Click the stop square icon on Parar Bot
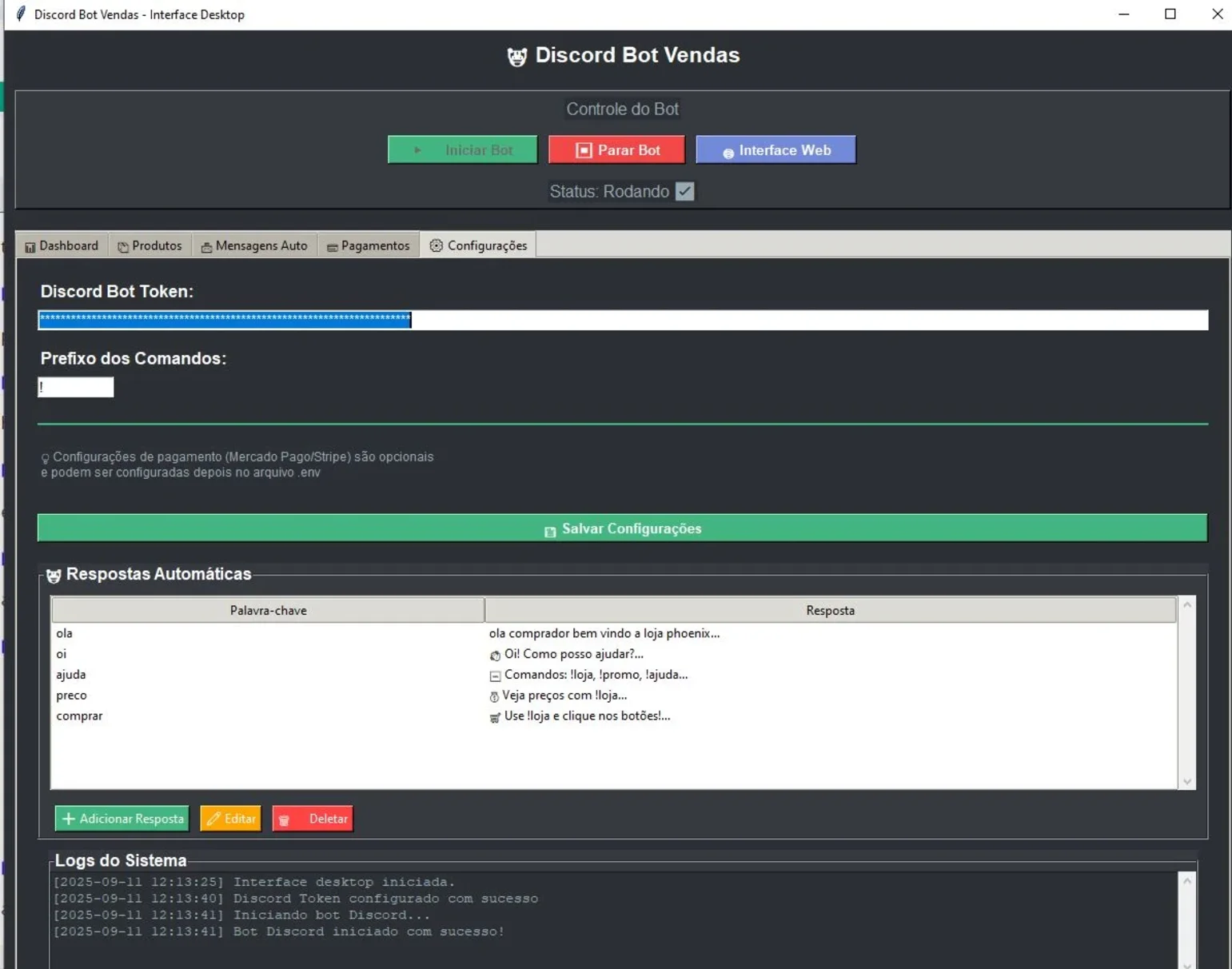This screenshot has height=969, width=1232. (584, 150)
